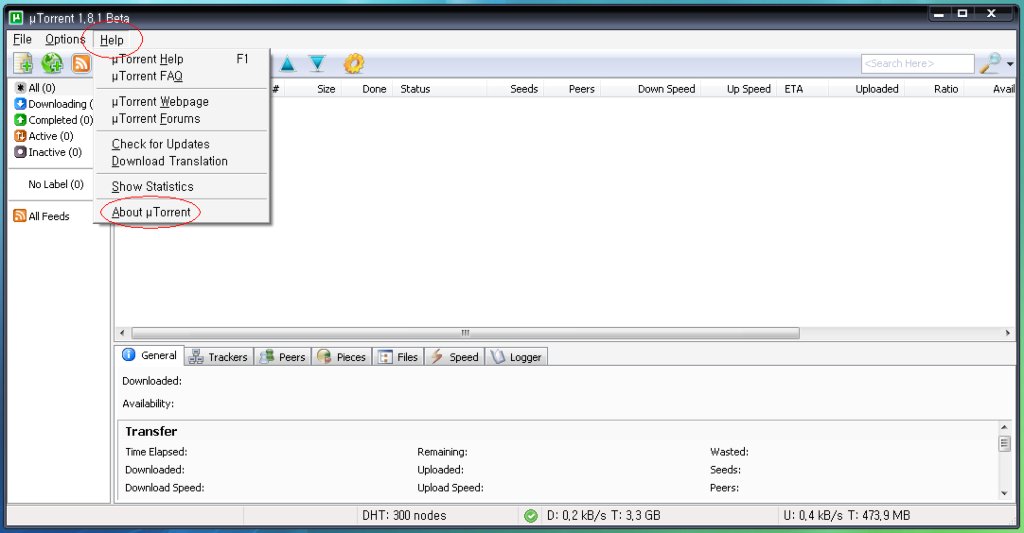
Task: Click the search input field
Action: pyautogui.click(x=918, y=63)
